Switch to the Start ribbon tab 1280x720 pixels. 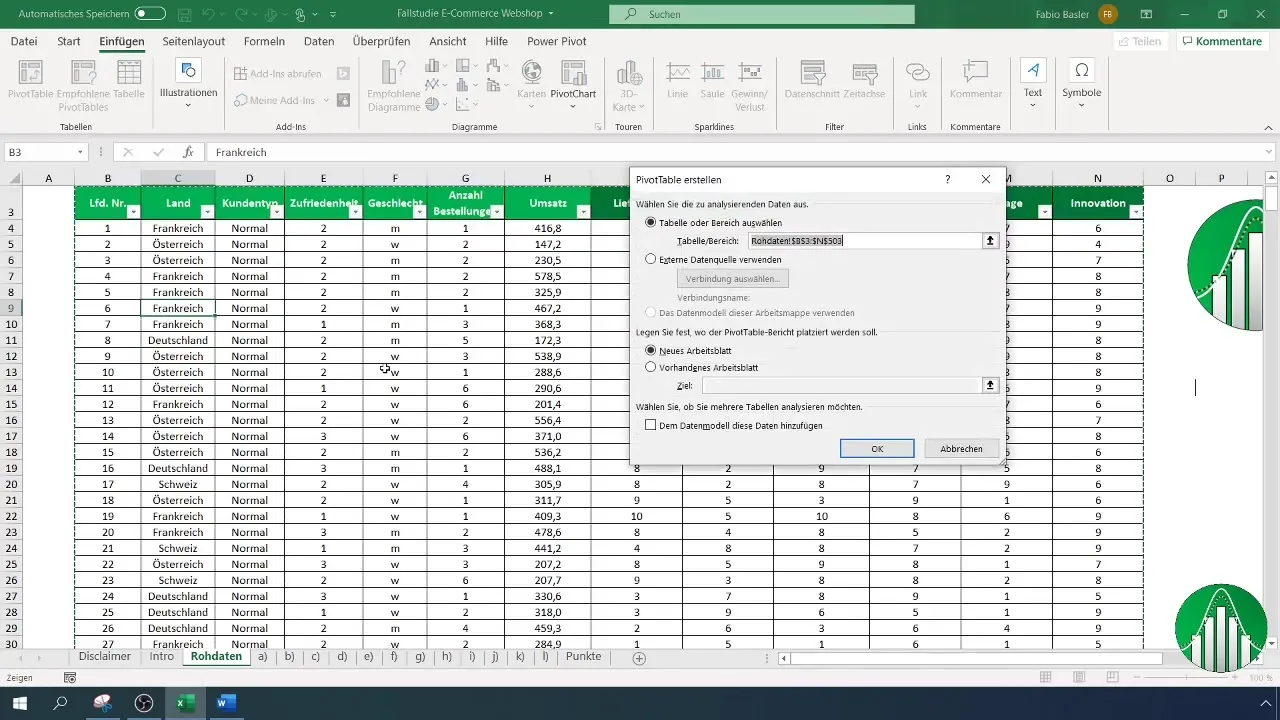(69, 41)
